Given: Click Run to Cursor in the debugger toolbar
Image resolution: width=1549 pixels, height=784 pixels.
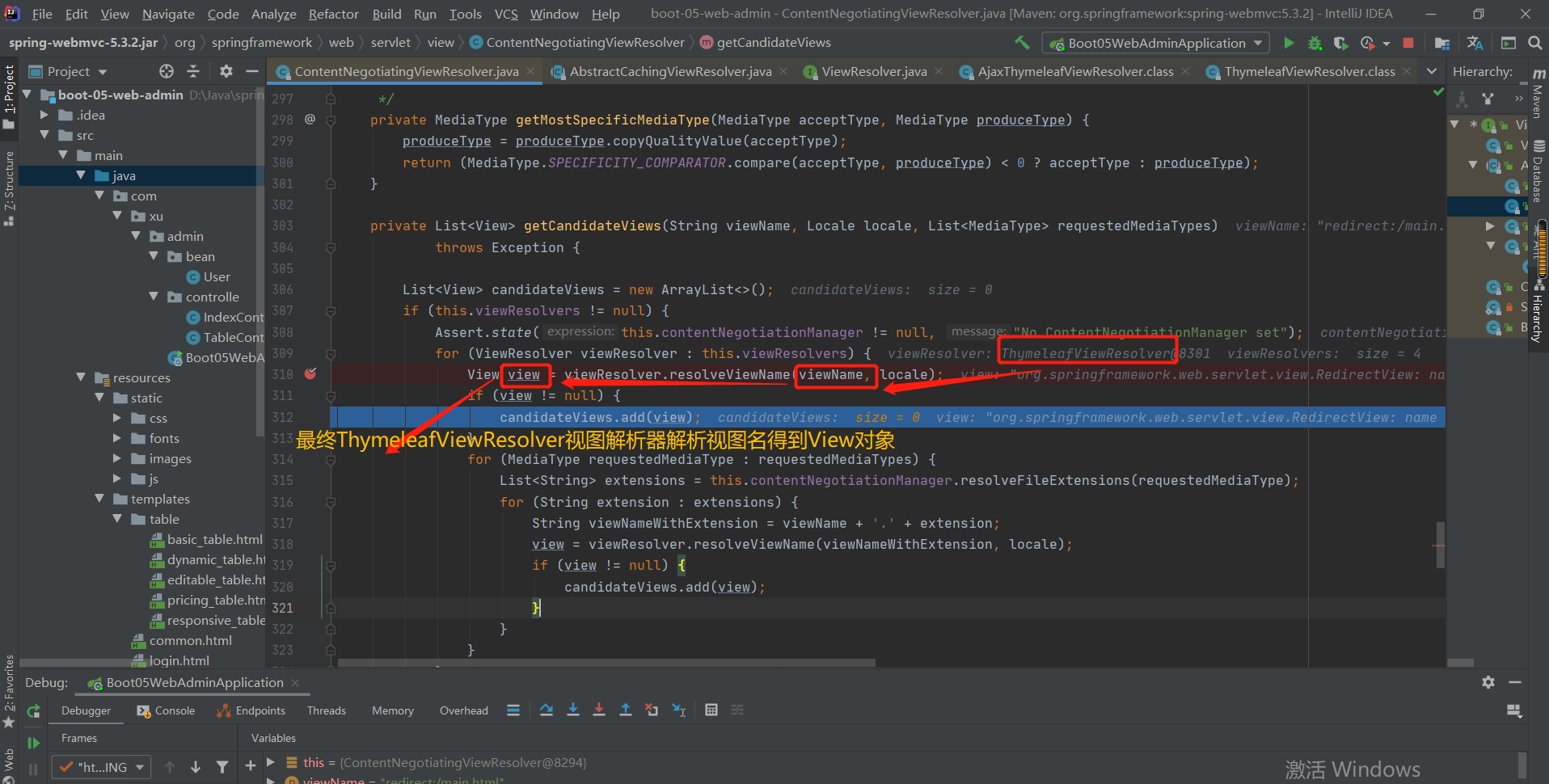Looking at the screenshot, I should coord(679,710).
